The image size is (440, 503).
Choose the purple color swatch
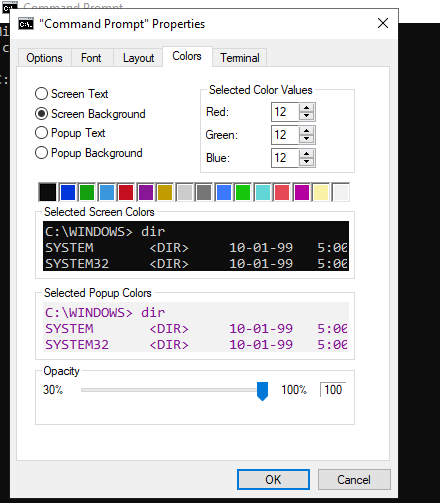pyautogui.click(x=146, y=192)
